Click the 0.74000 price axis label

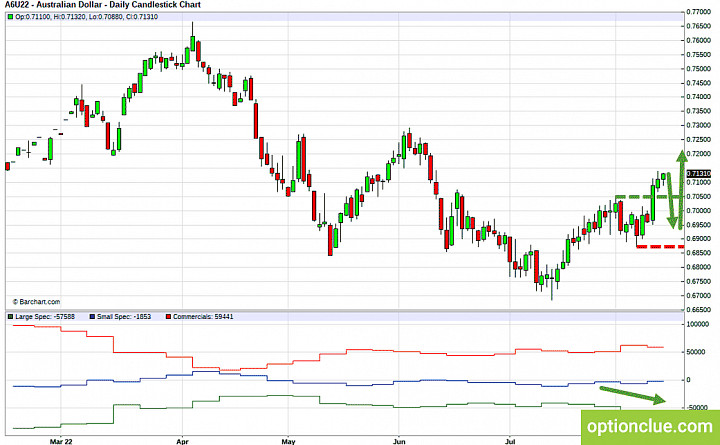click(x=699, y=97)
